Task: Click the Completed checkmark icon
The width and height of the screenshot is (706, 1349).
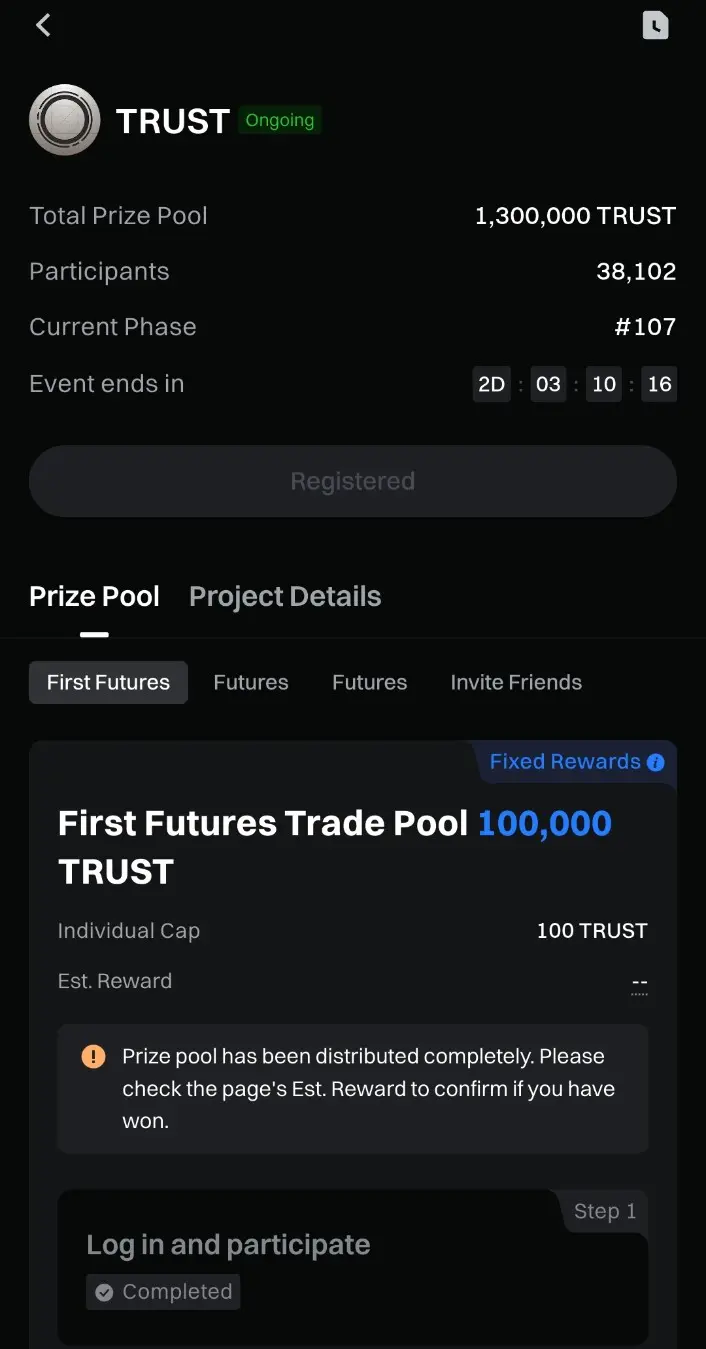Action: click(104, 1292)
